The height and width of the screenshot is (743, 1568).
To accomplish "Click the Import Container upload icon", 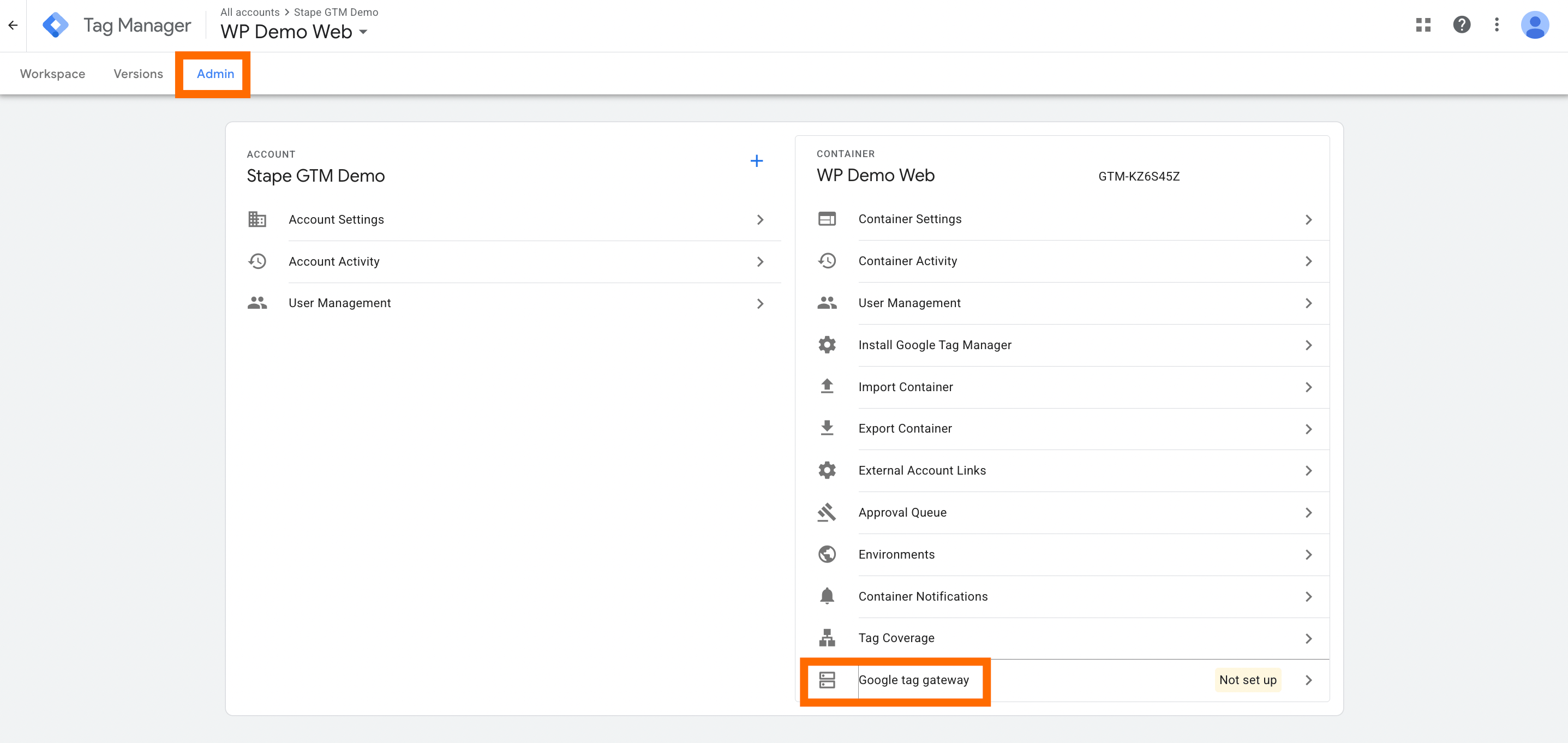I will 827,386.
